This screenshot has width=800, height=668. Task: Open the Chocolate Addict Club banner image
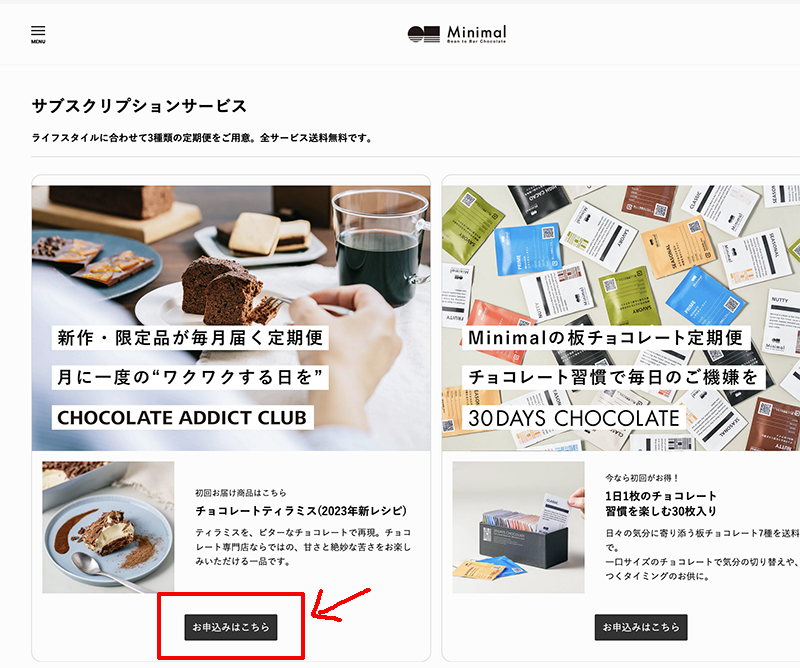tap(231, 318)
